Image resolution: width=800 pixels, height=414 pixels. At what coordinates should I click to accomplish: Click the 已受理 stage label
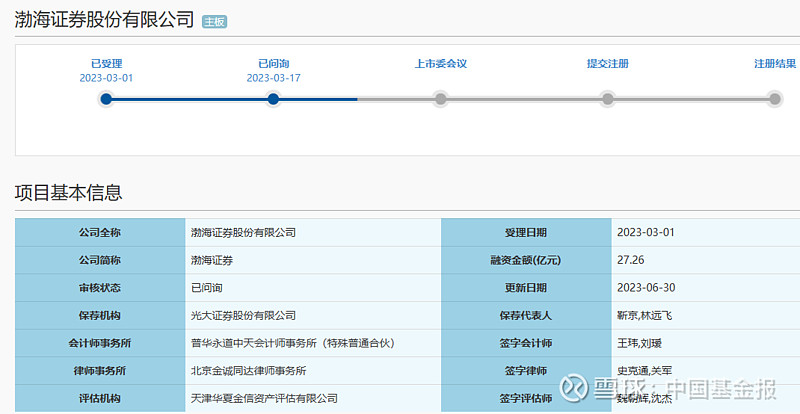tap(107, 64)
